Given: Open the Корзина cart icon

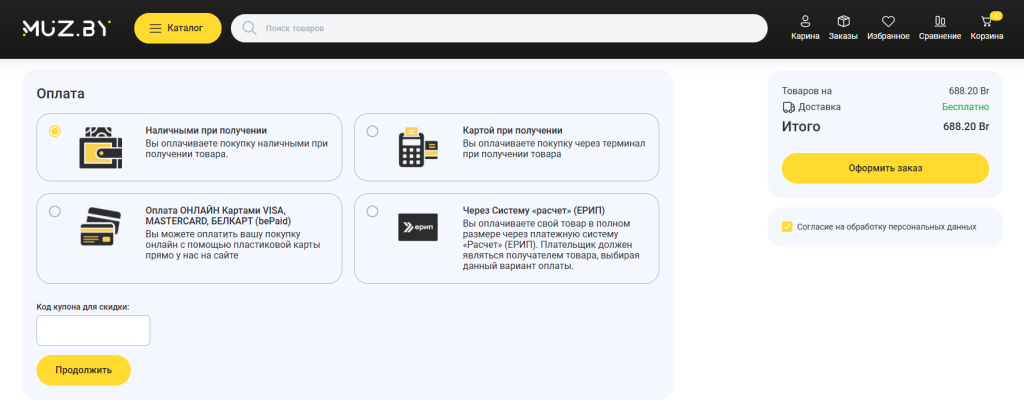Looking at the screenshot, I should pyautogui.click(x=986, y=21).
